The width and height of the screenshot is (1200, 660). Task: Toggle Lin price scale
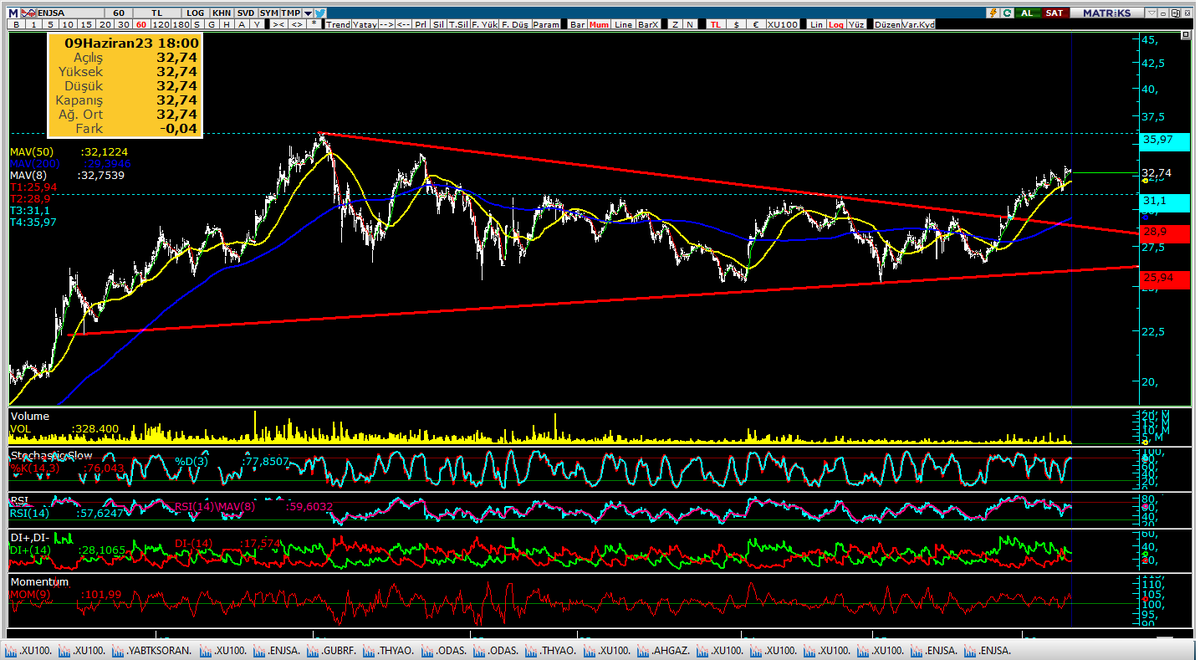[817, 24]
